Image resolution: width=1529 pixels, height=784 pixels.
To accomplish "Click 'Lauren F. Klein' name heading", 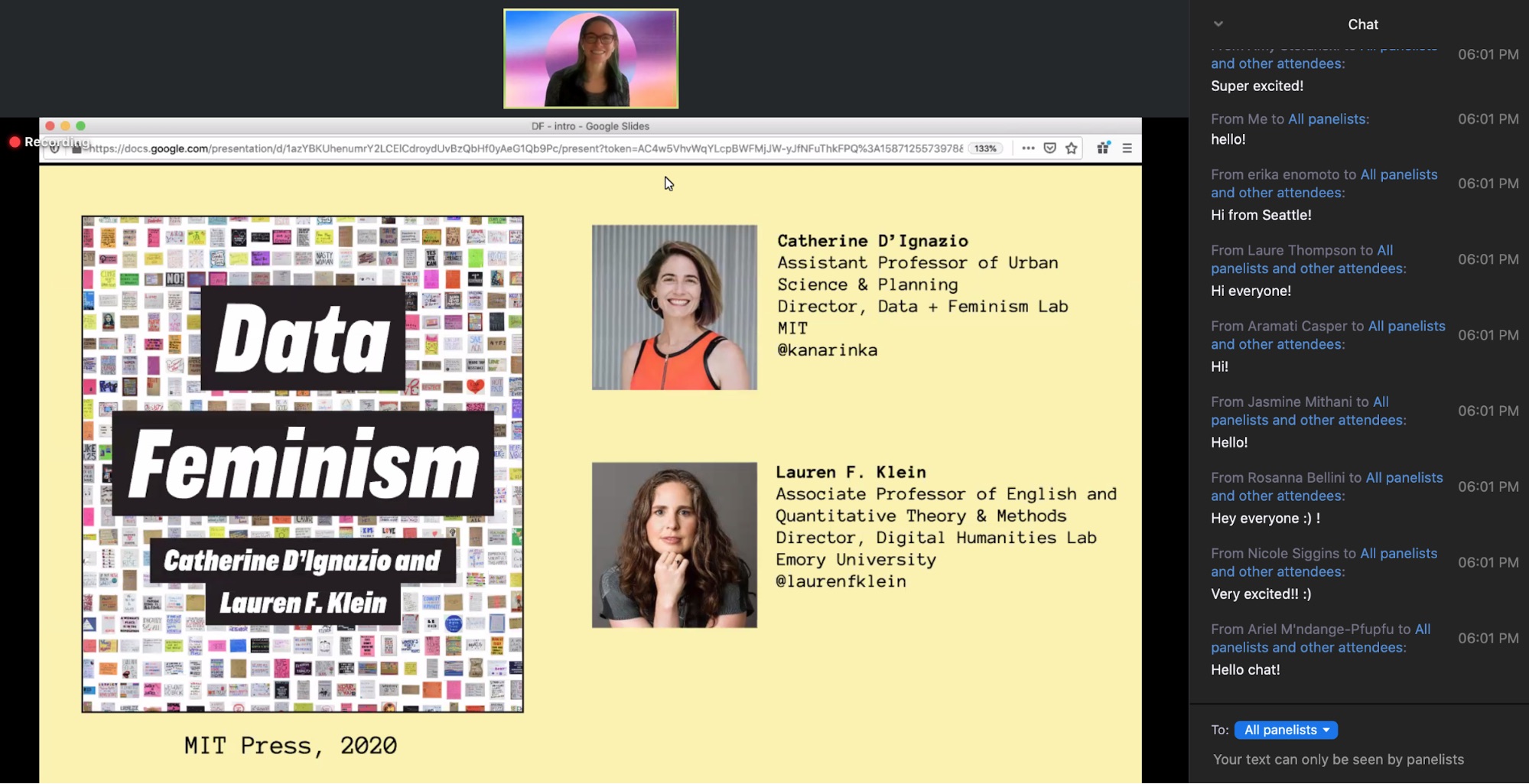I will coord(851,472).
